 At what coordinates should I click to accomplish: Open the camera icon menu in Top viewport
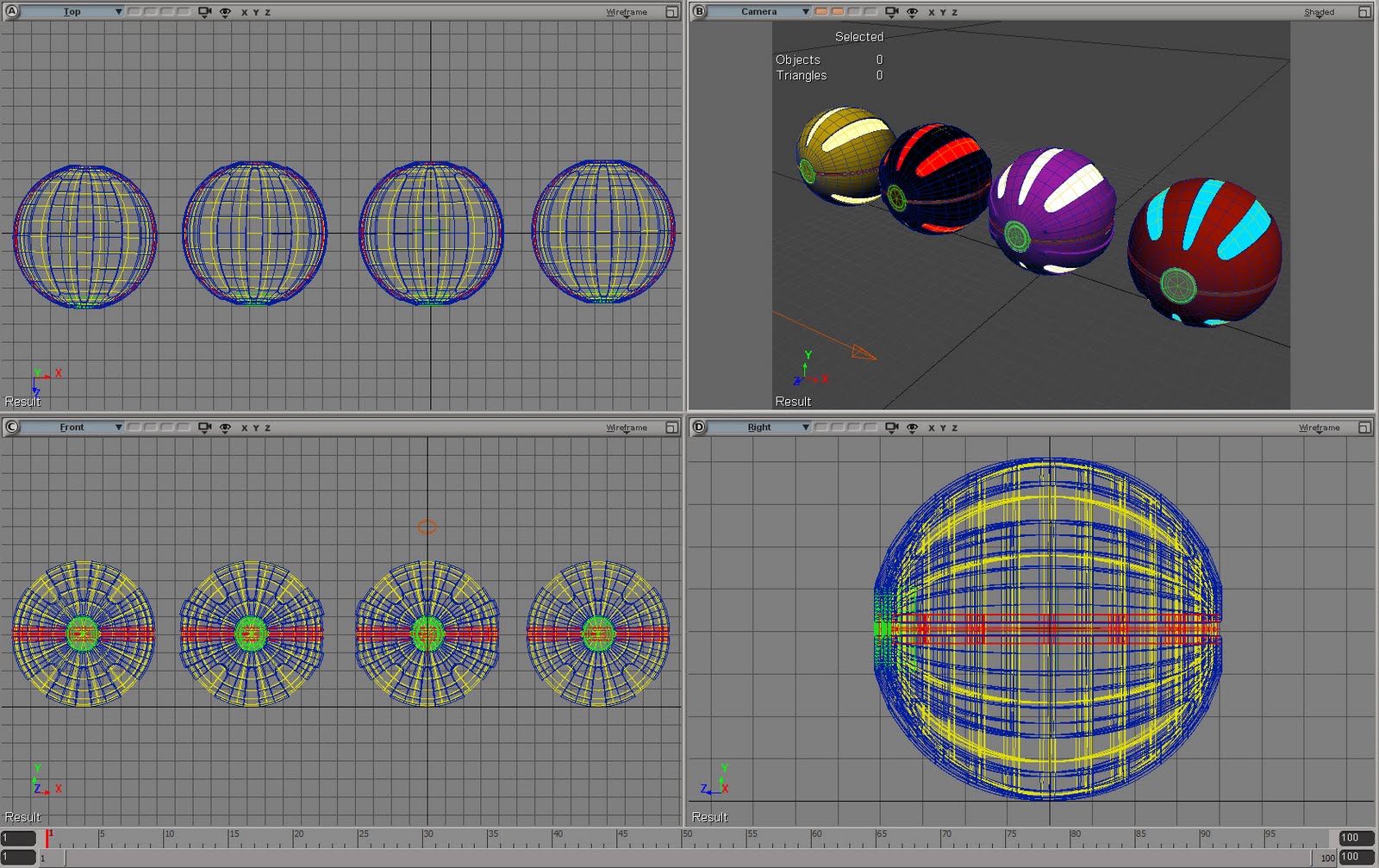pyautogui.click(x=205, y=12)
